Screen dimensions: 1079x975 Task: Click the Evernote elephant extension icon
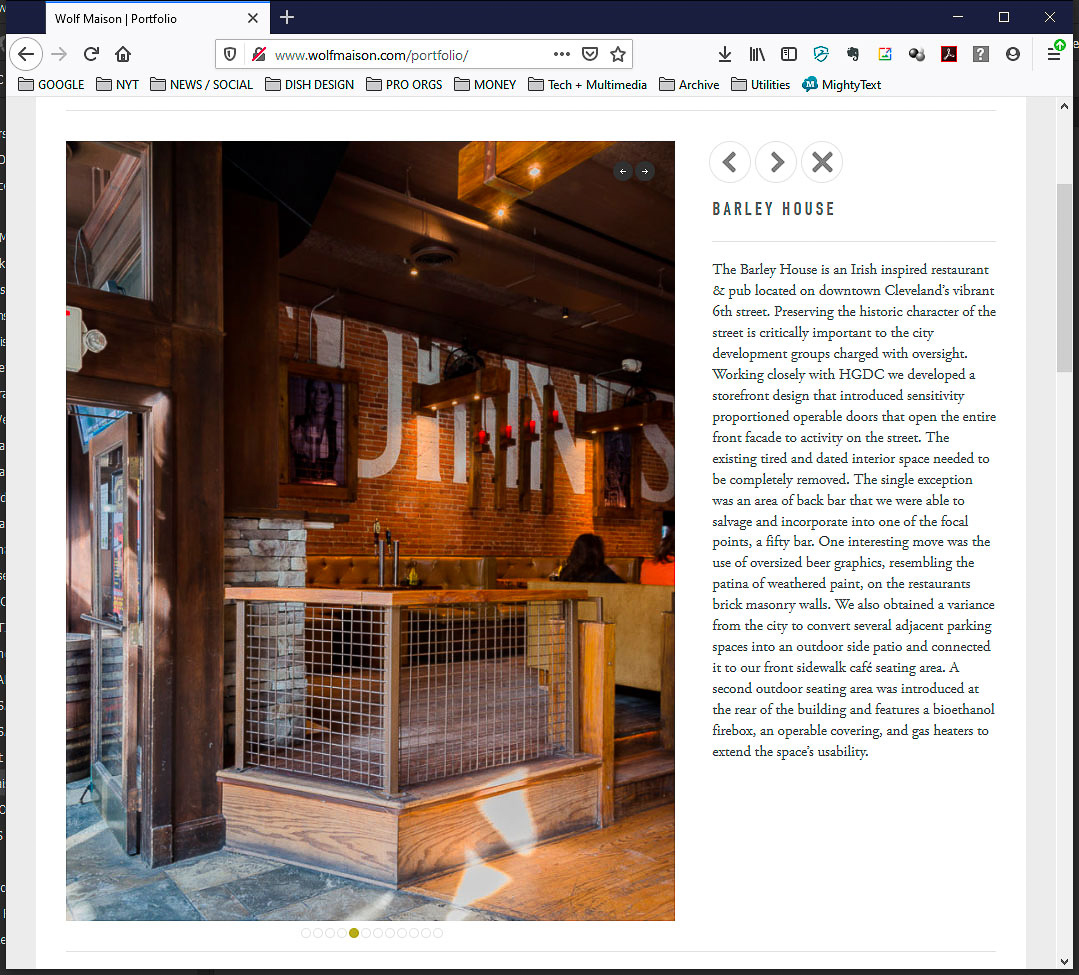pyautogui.click(x=853, y=54)
